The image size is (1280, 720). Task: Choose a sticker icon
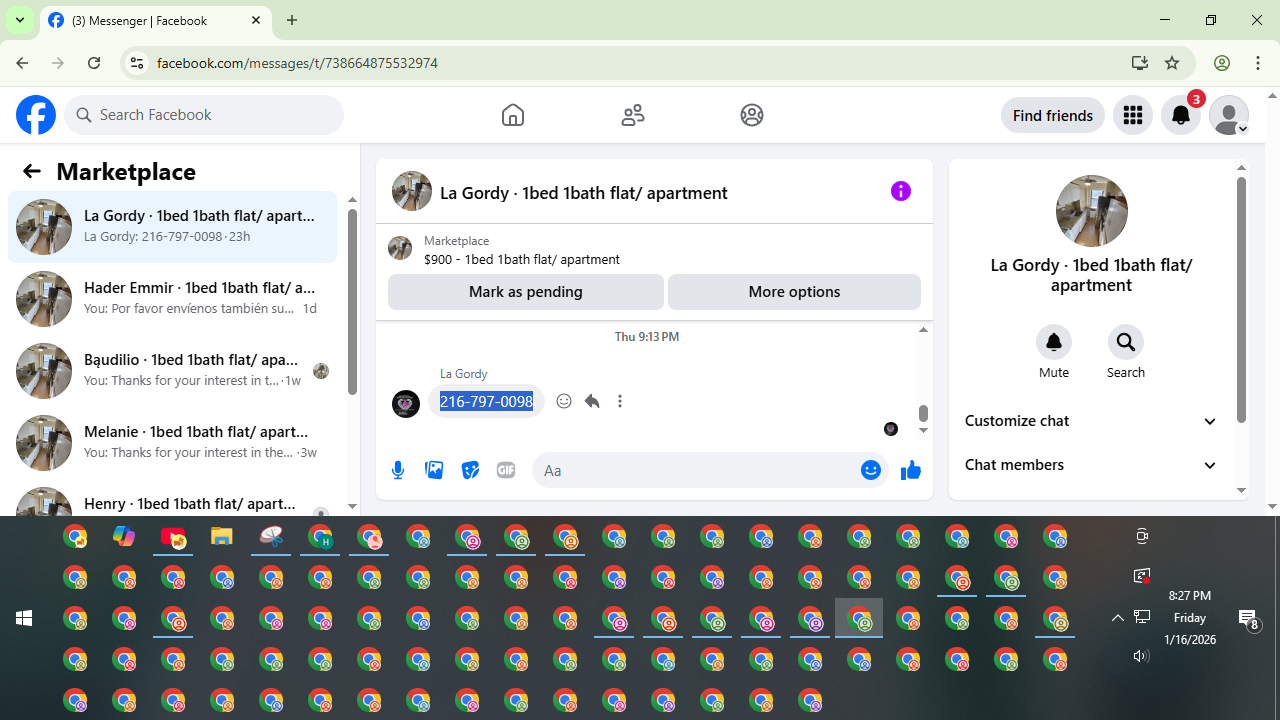click(x=470, y=470)
